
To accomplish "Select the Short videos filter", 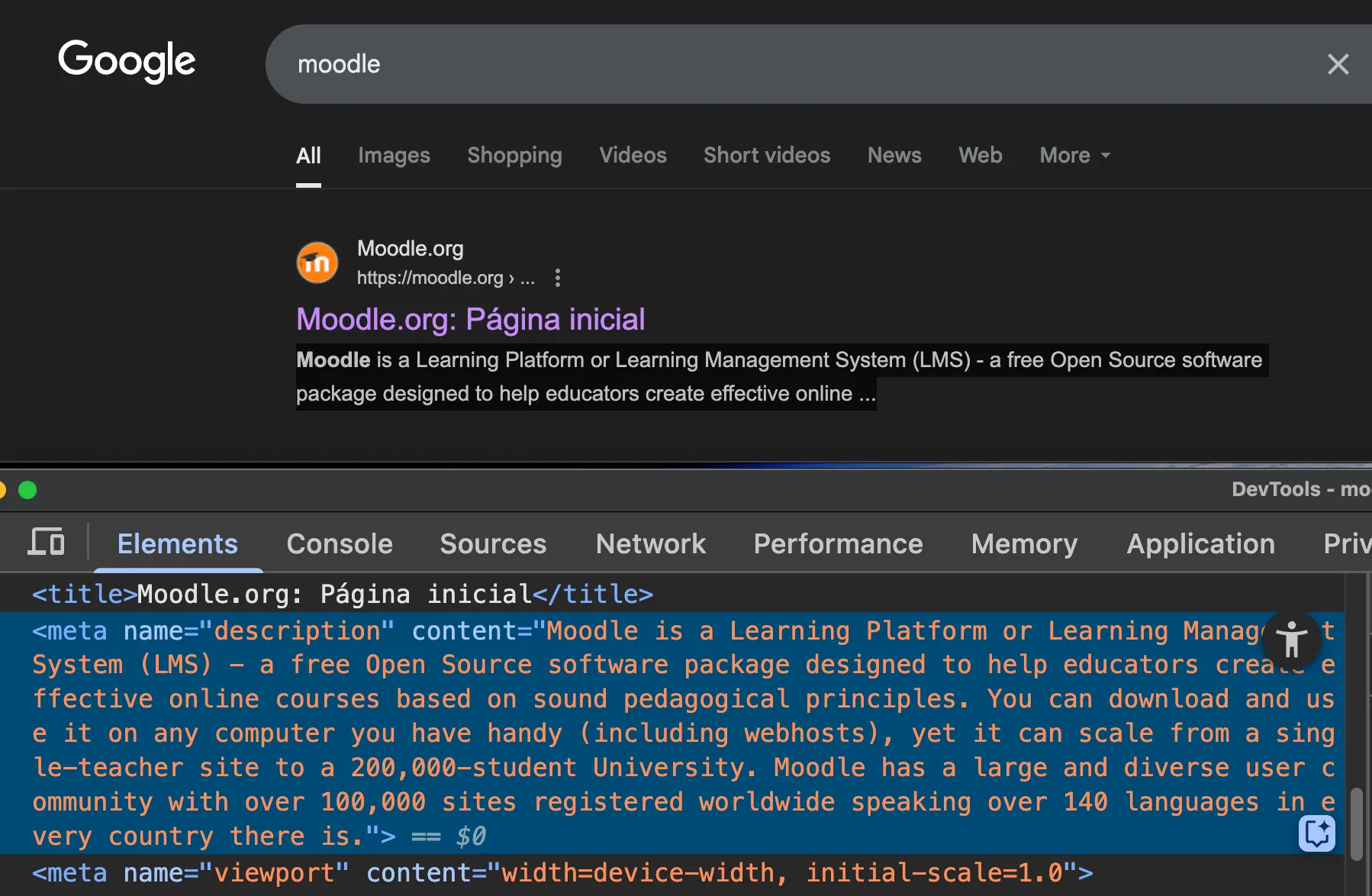I will point(767,155).
